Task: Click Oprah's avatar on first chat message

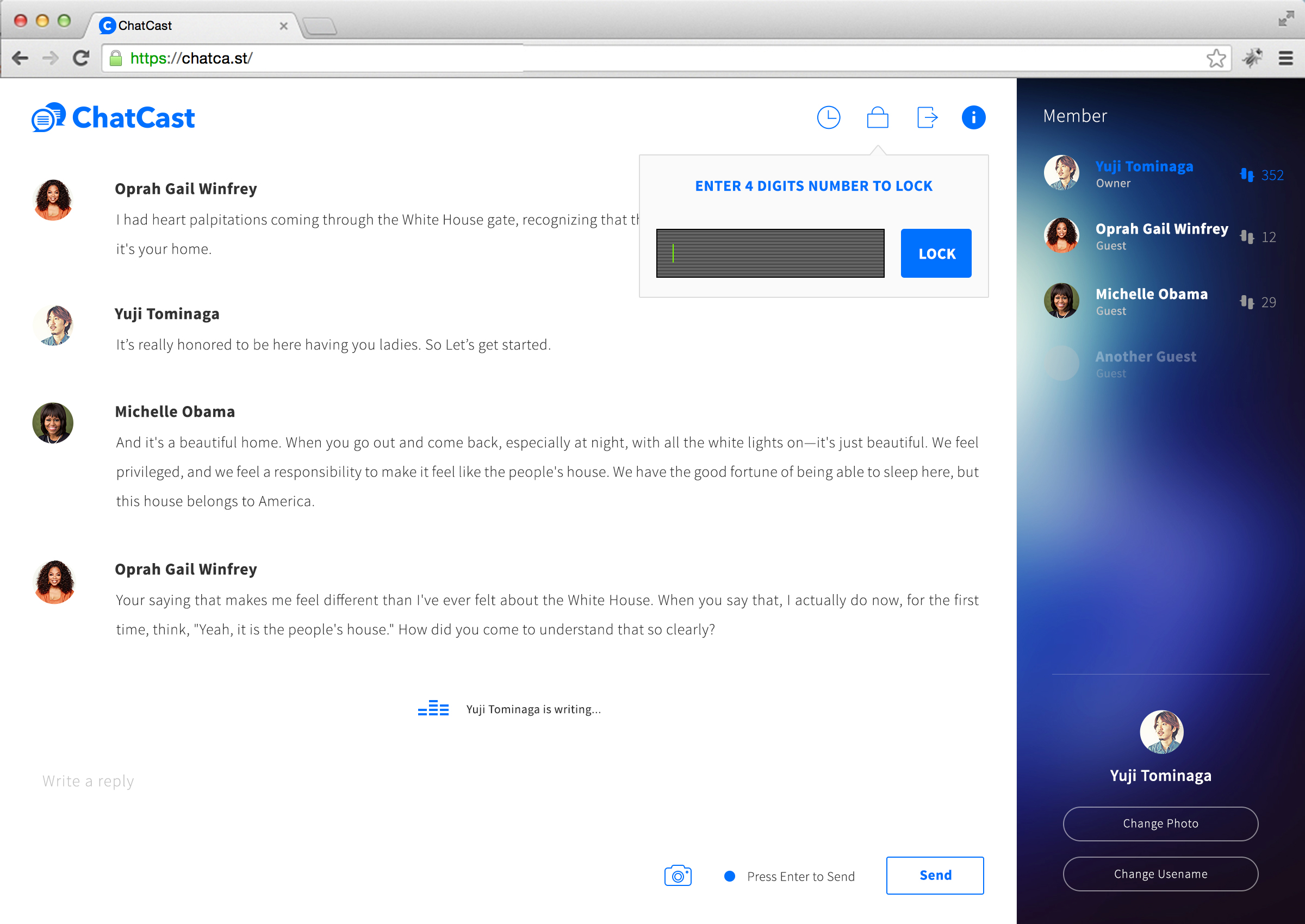Action: point(53,199)
